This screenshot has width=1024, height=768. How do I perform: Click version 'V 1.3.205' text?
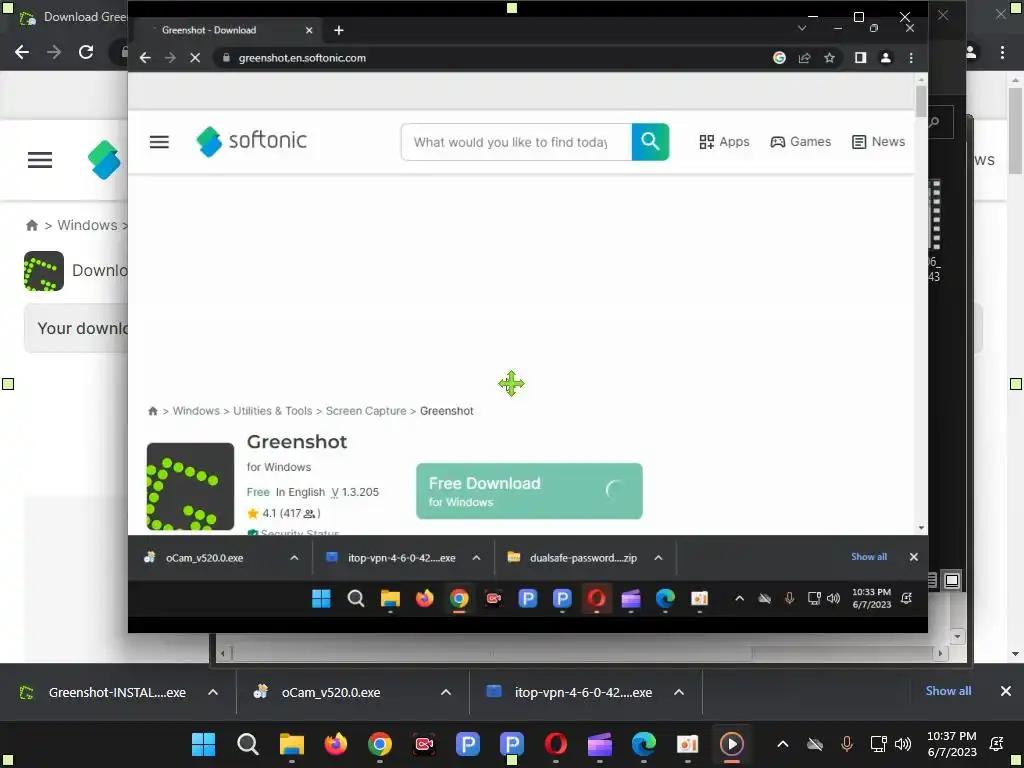[355, 492]
